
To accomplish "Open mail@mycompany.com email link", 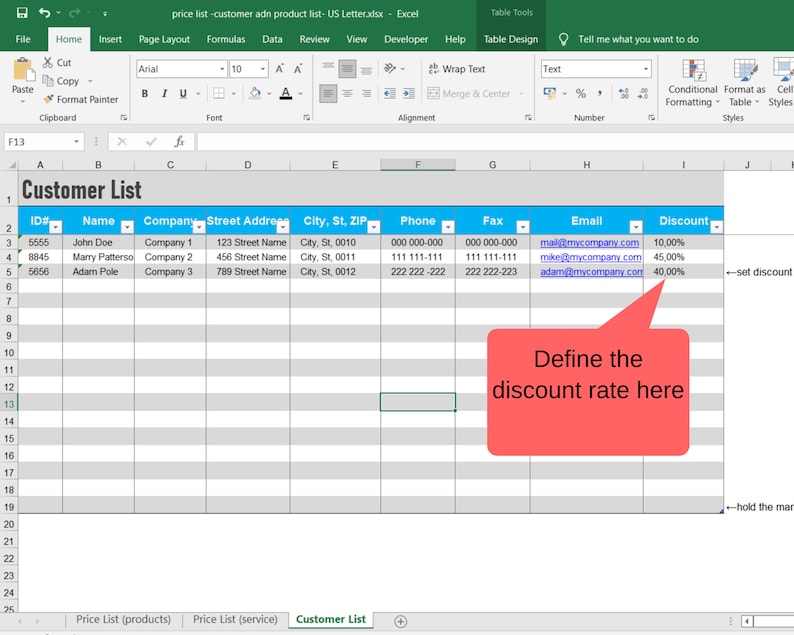I will (x=589, y=242).
